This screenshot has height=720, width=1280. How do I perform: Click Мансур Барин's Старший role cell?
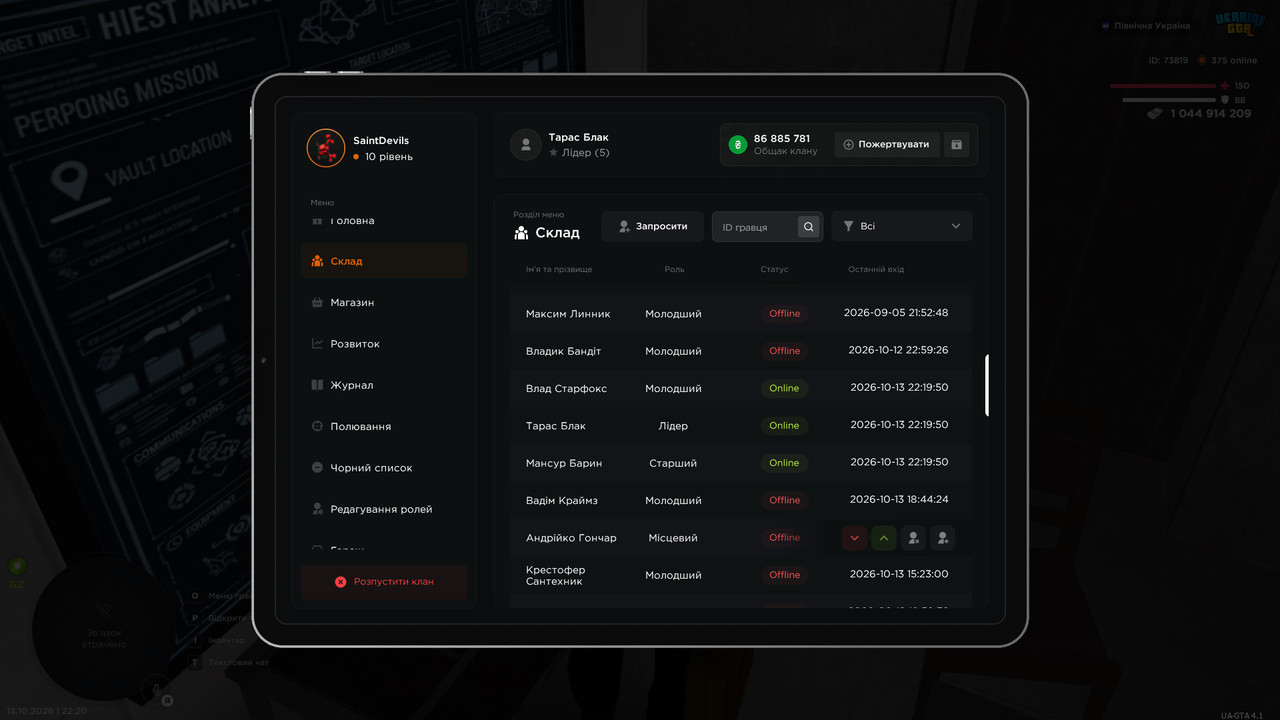pos(673,463)
